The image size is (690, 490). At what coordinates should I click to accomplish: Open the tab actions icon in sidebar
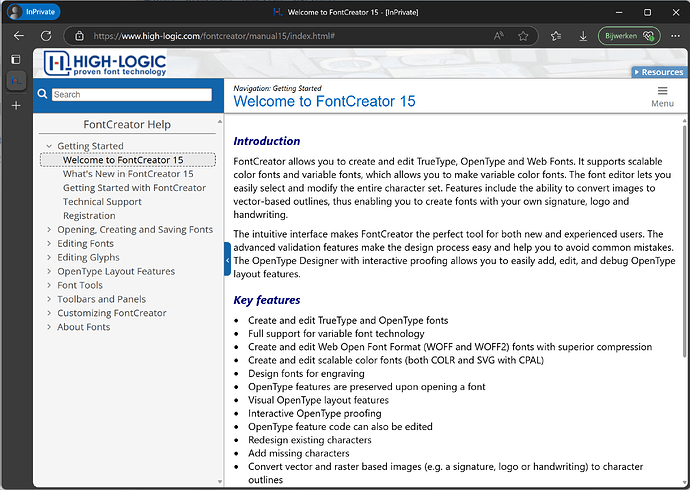16,59
